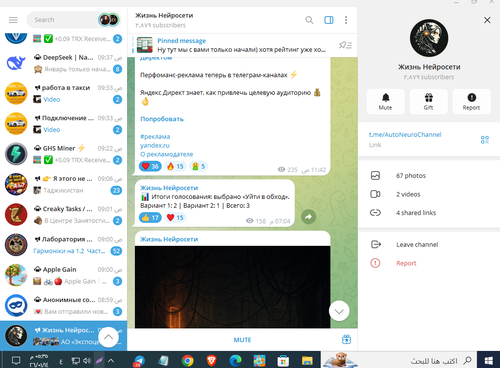The width and height of the screenshot is (500, 368).
Task: Open File Explorer from the taskbar
Action: click(307, 360)
